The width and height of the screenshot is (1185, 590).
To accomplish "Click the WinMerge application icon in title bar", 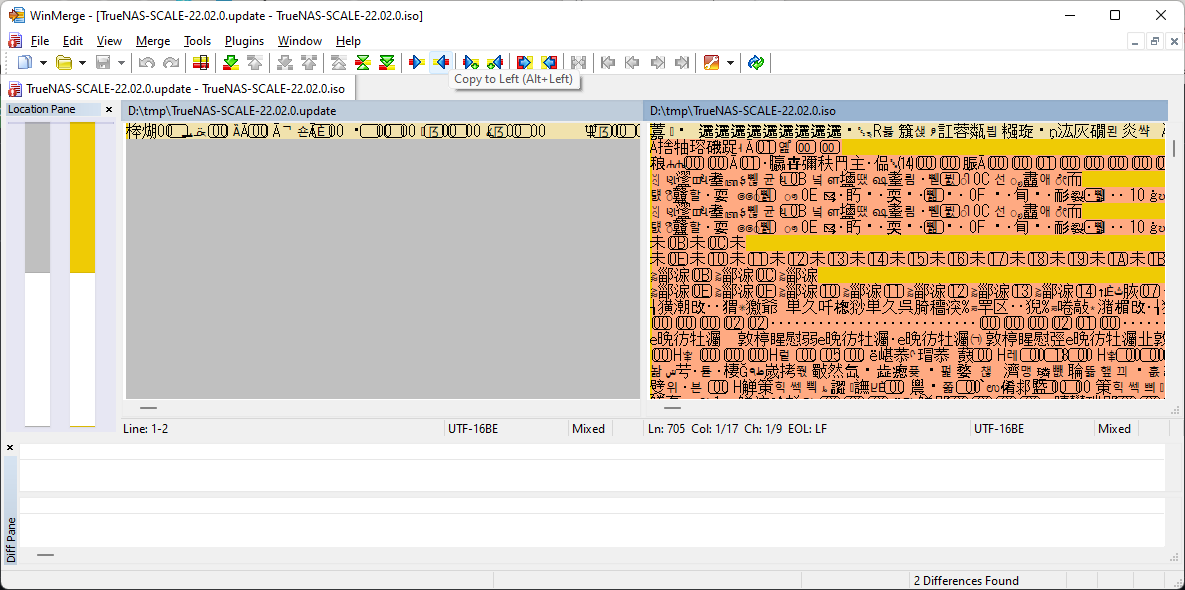I will coord(16,15).
